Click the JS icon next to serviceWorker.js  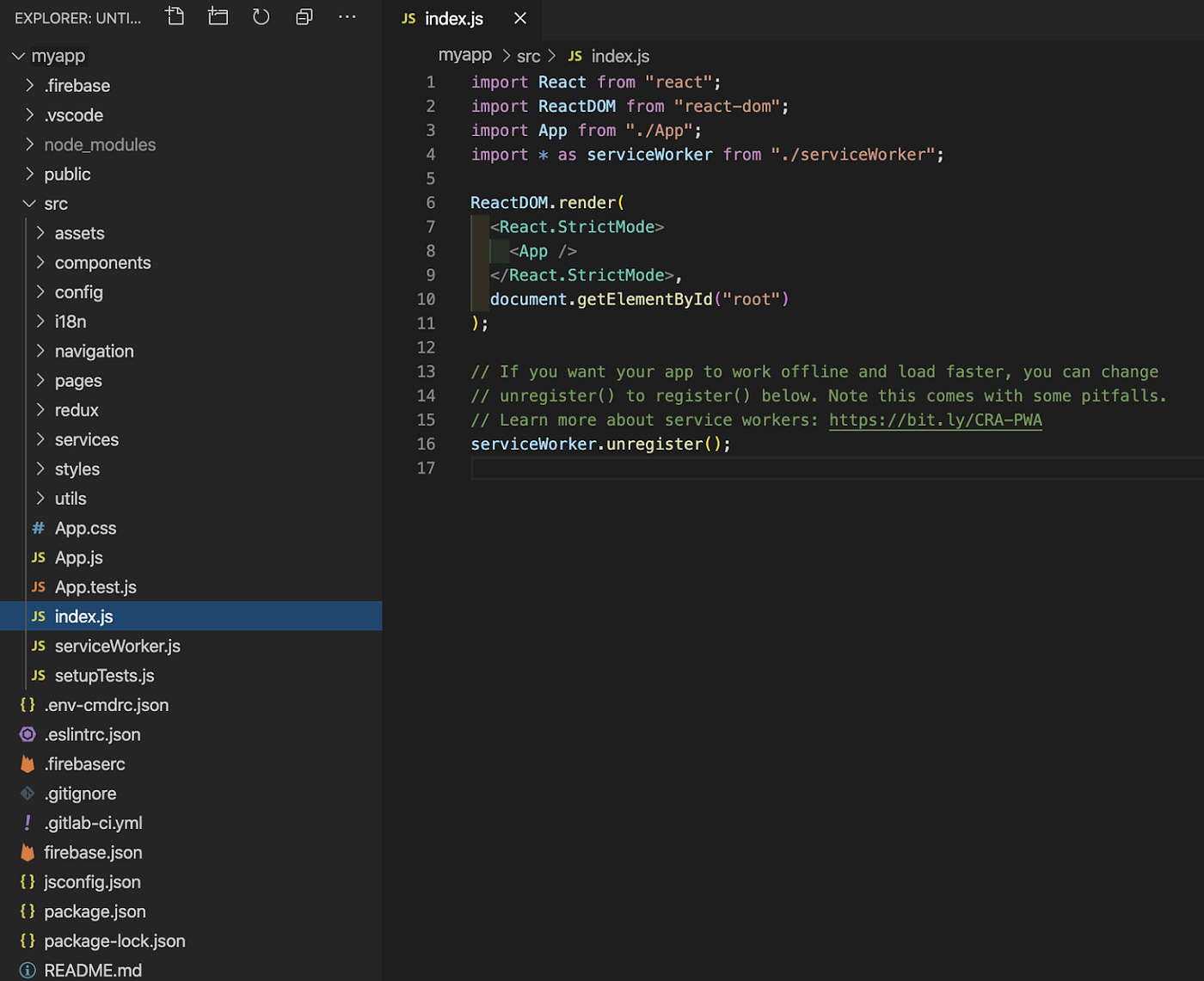tap(39, 646)
